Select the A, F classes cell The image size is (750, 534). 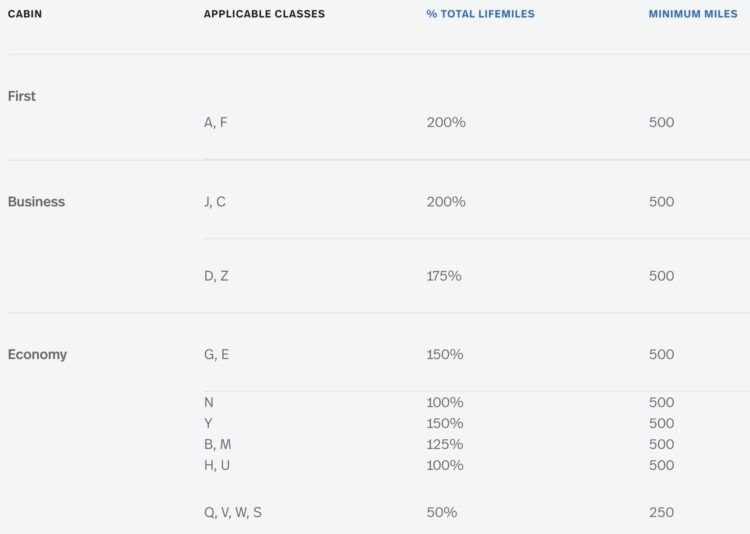(x=215, y=122)
